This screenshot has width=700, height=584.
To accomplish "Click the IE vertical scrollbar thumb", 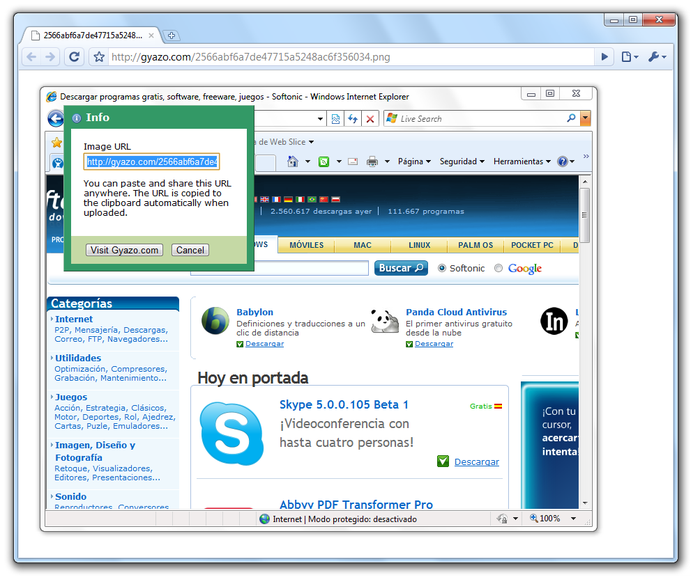I will 585,215.
